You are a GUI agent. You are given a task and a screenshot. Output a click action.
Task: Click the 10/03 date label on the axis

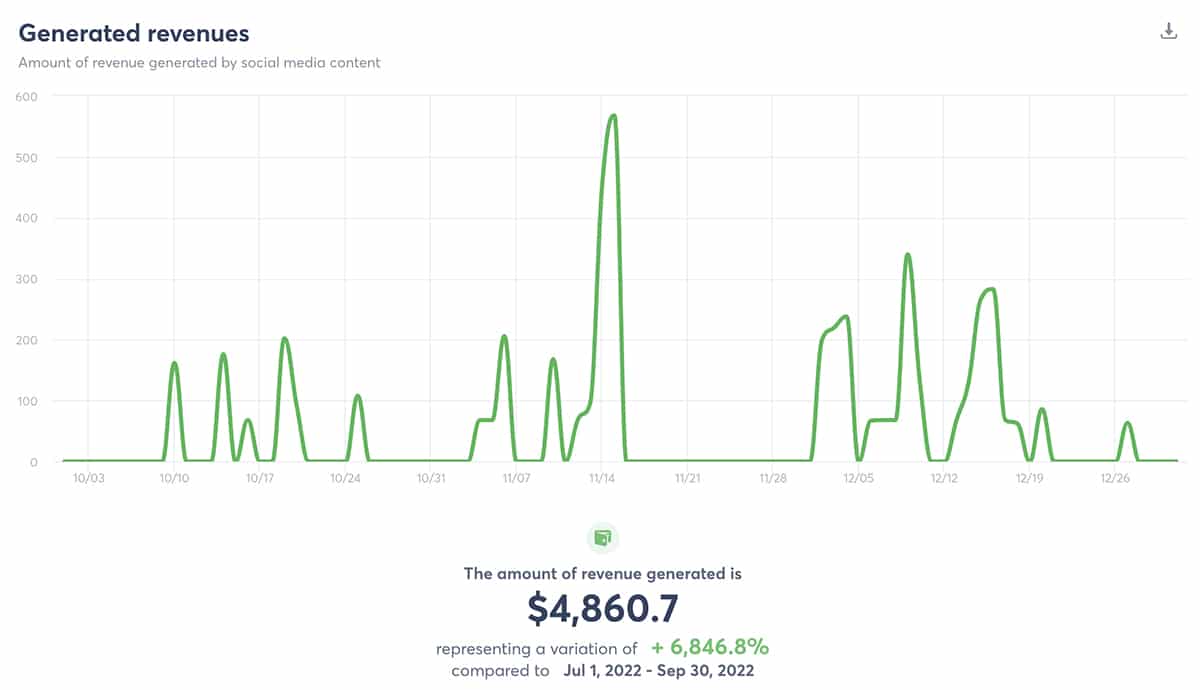tap(88, 479)
